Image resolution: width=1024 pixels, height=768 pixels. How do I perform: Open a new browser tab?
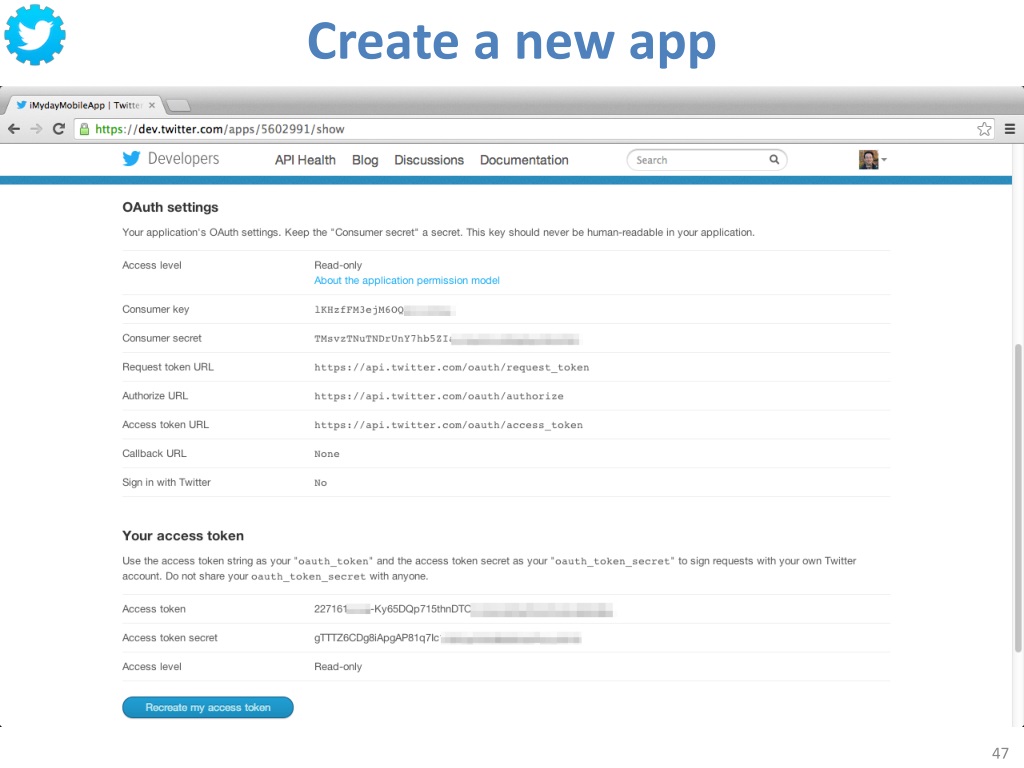click(178, 105)
